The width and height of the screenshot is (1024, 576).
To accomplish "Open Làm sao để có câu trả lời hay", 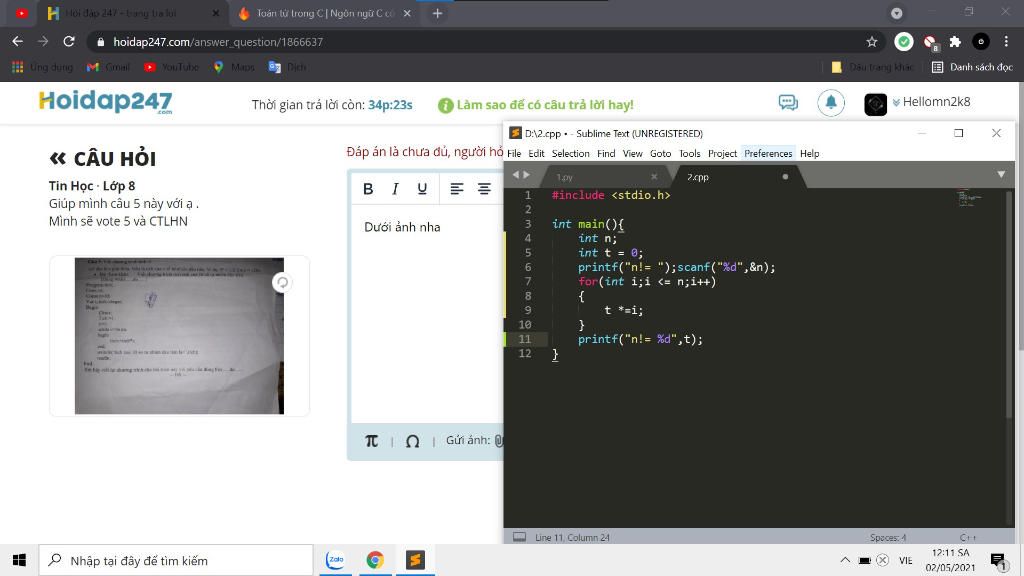I will 536,105.
